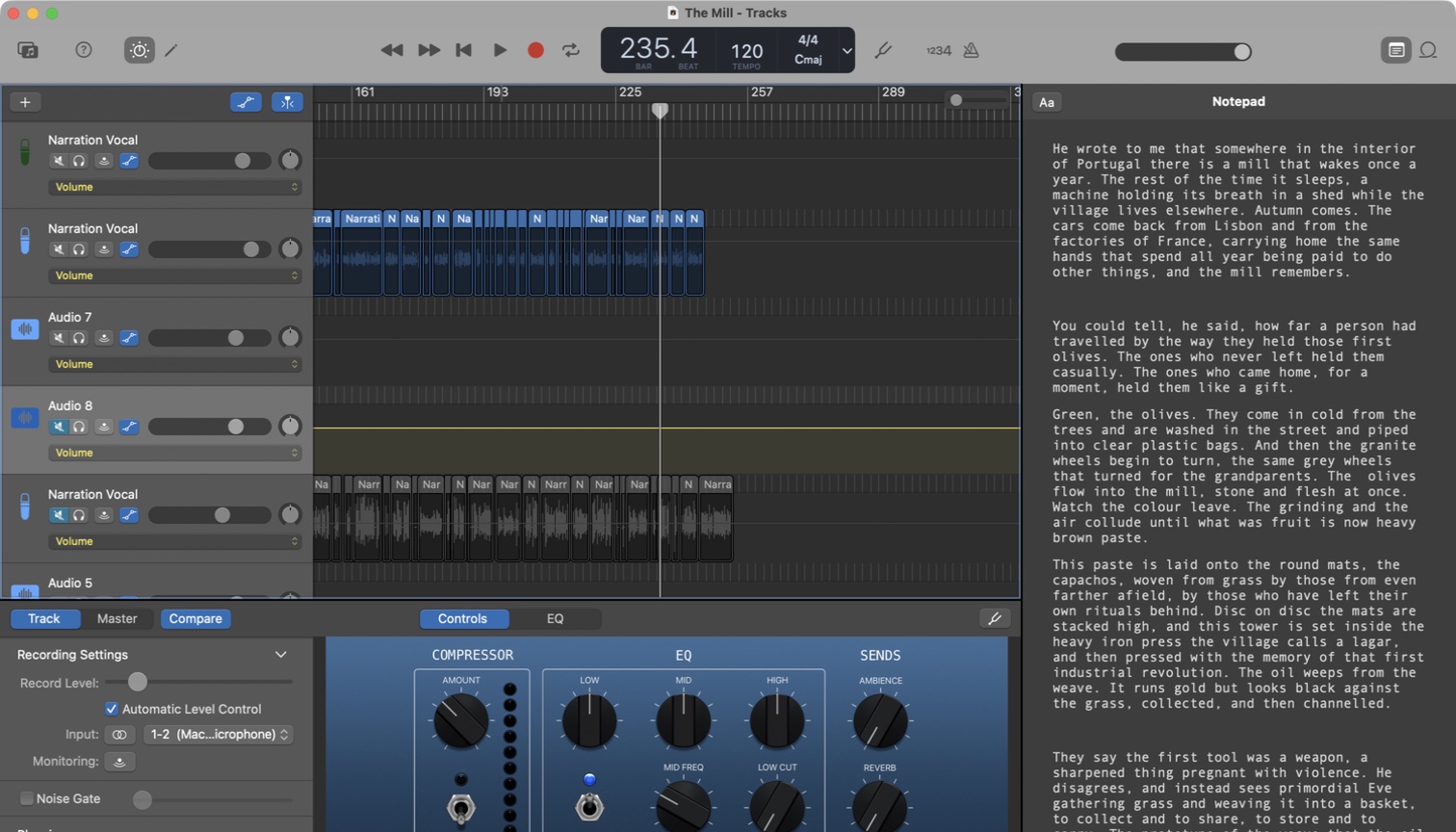Open Audio 8 Volume automation parameter menu

[174, 453]
